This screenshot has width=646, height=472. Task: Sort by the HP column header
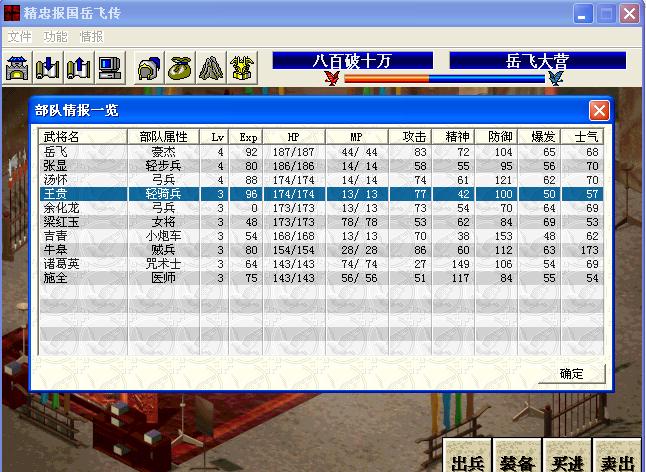point(294,137)
